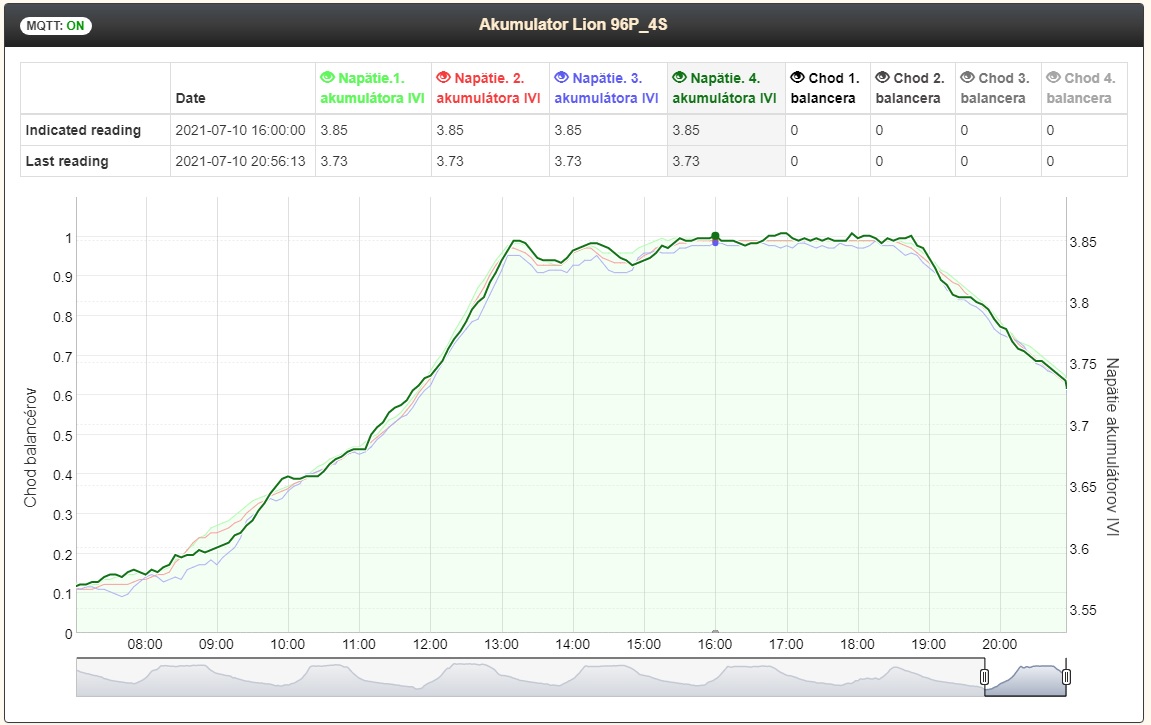
Task: Click the Napätie akumulátorov right axis label
Action: 1112,446
